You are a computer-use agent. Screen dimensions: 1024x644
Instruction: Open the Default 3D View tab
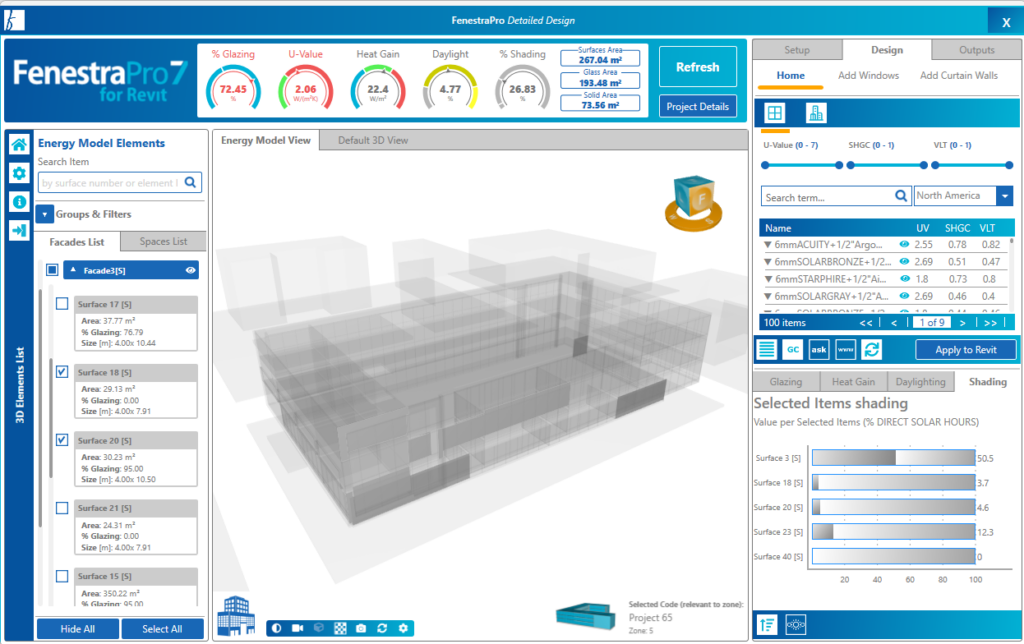(373, 140)
